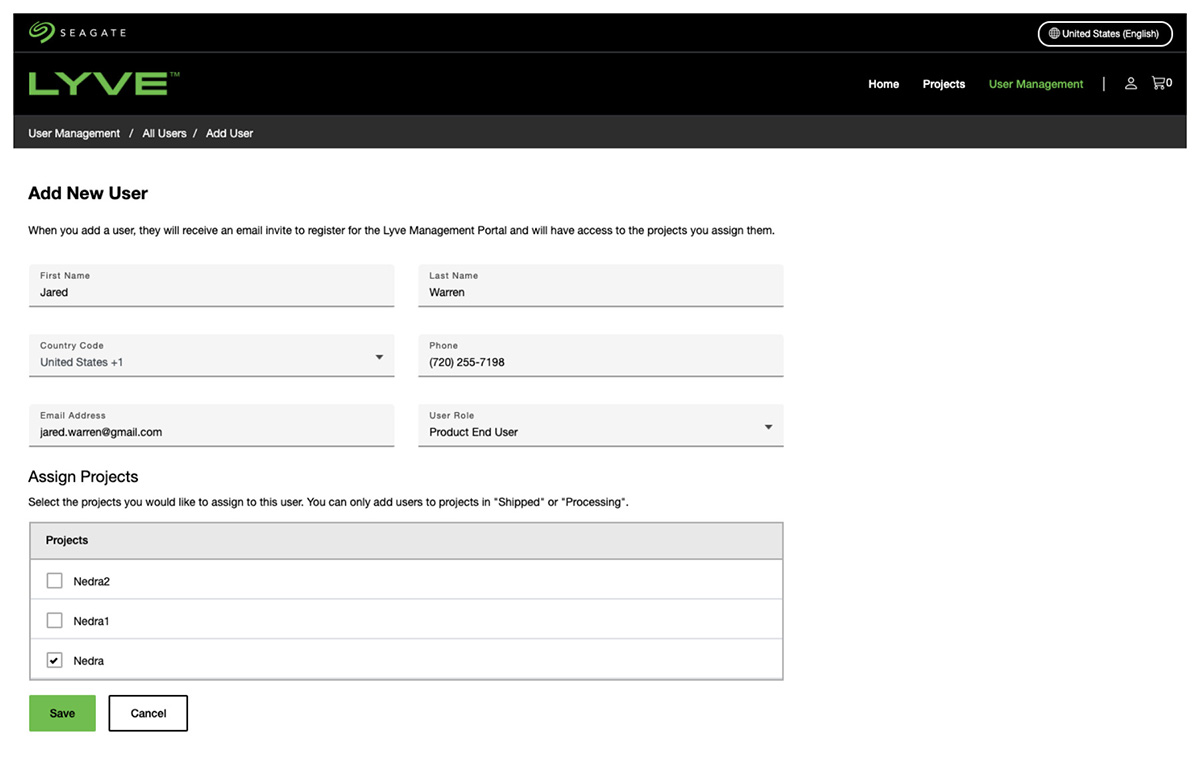The height and width of the screenshot is (757, 1200).
Task: Open the User Management menu item
Action: [1036, 84]
